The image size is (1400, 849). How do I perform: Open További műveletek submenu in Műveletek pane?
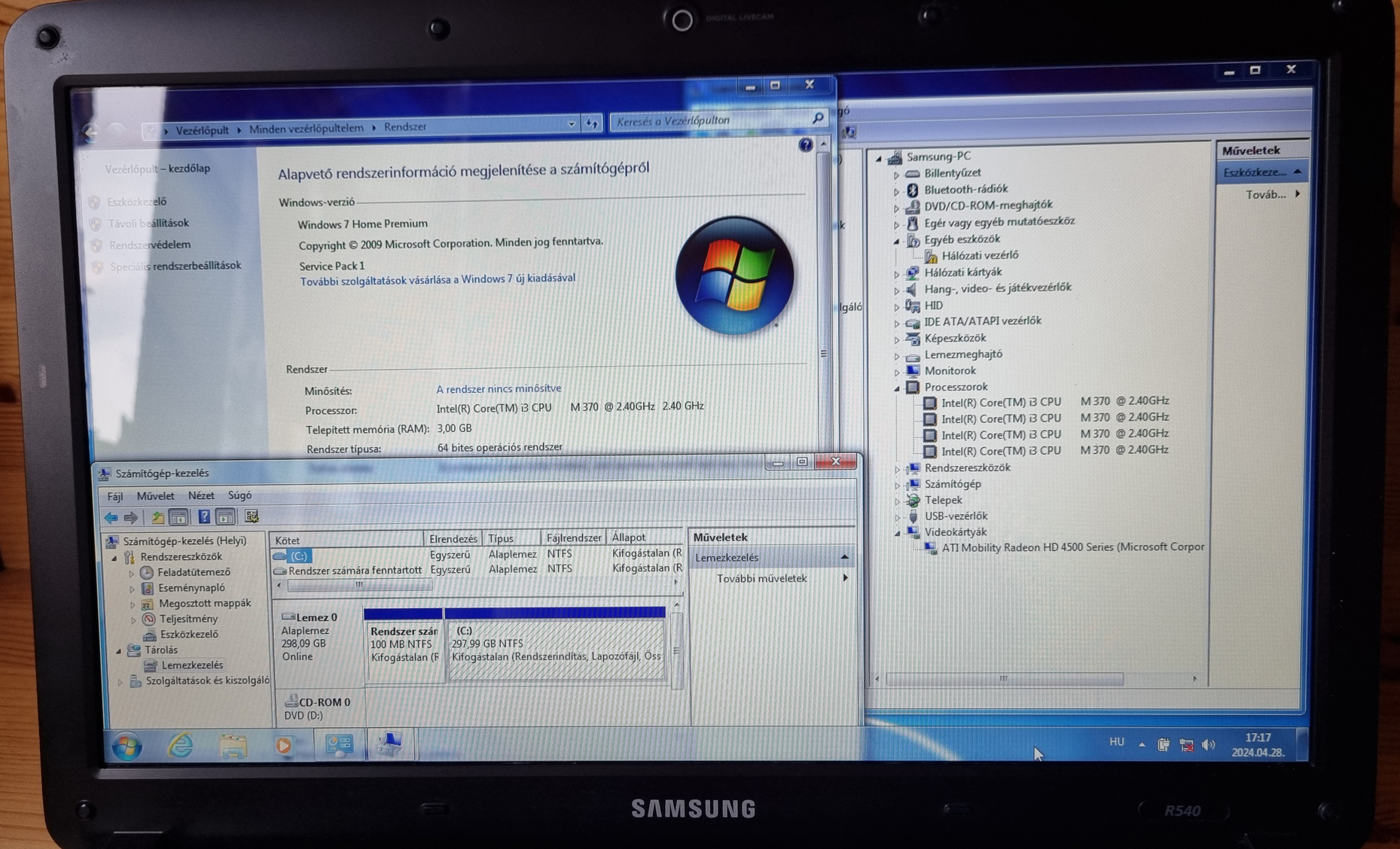[771, 578]
